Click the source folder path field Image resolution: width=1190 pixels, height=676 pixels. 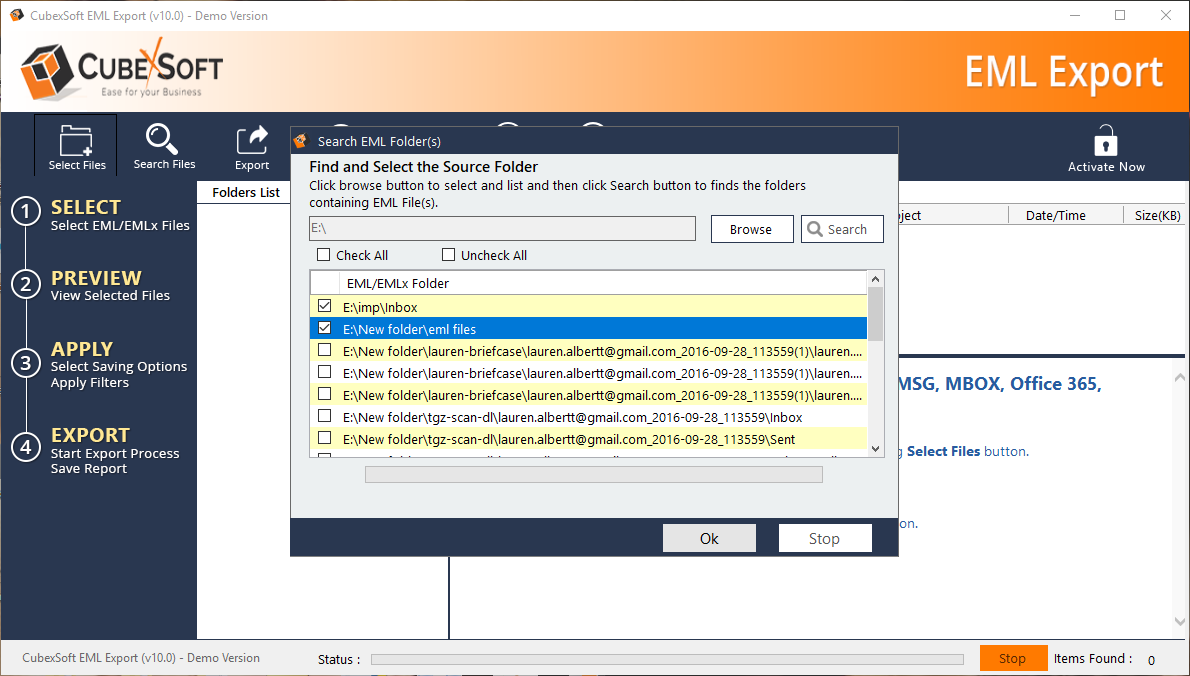click(502, 229)
